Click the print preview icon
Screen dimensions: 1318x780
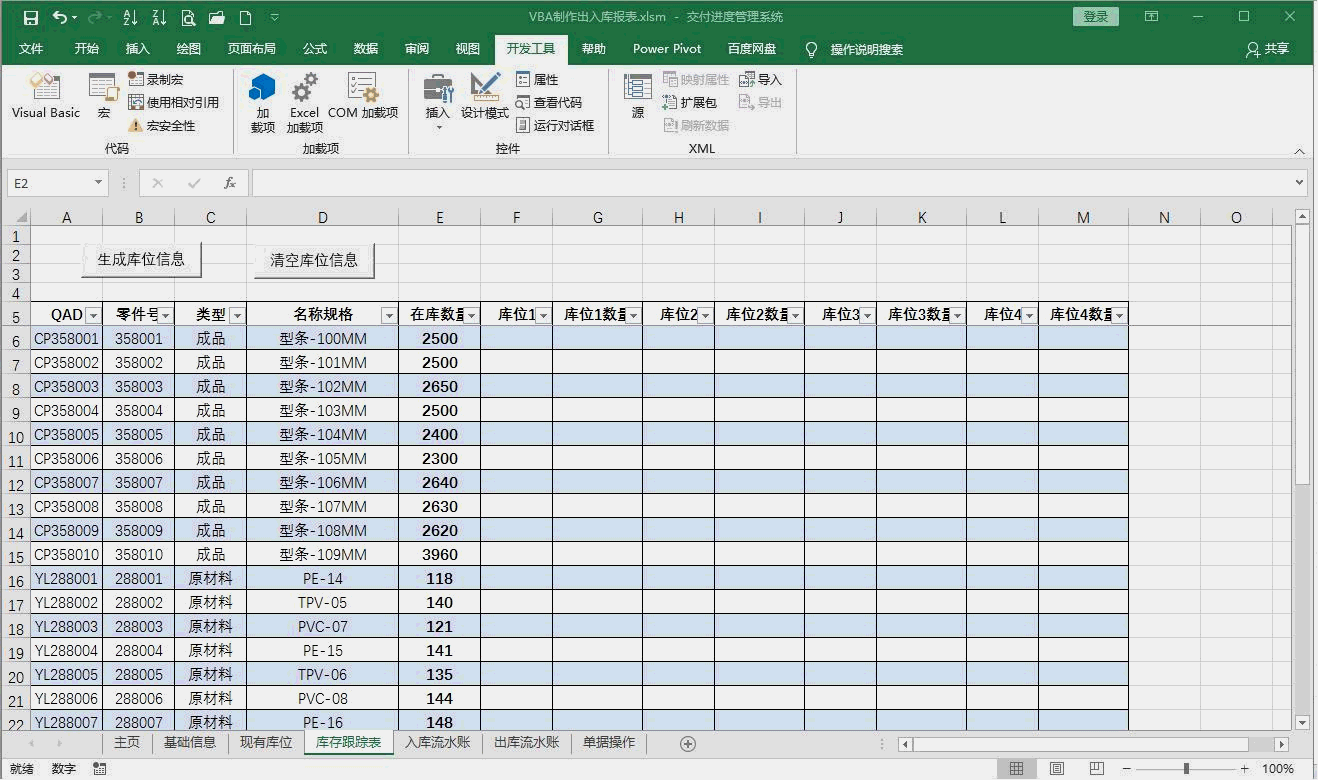pyautogui.click(x=188, y=17)
